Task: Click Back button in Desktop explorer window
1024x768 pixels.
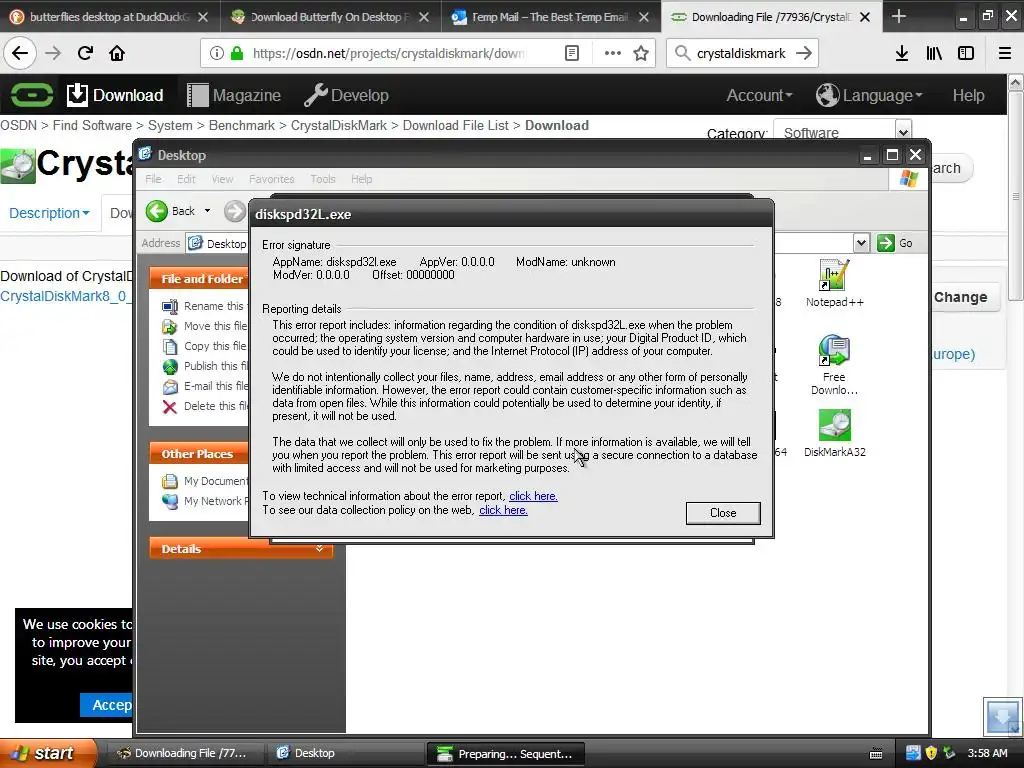Action: 170,211
